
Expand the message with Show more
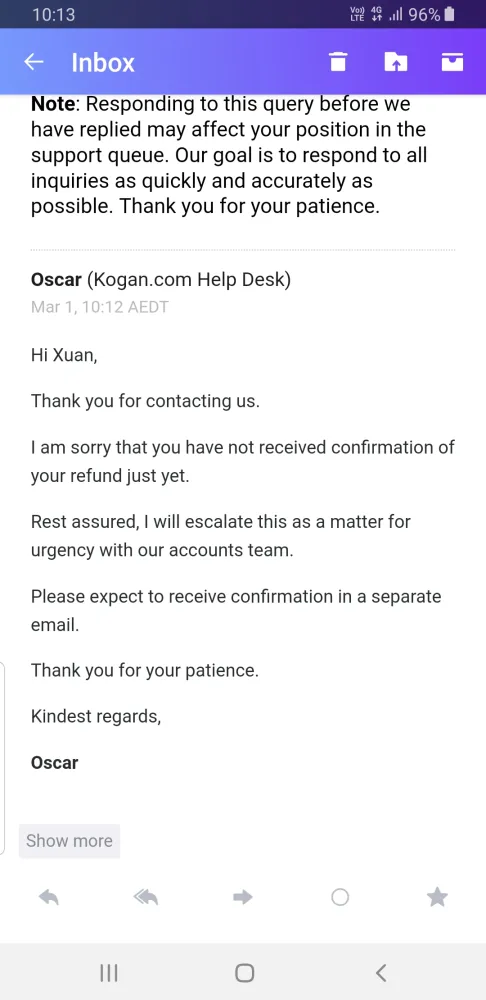click(70, 841)
